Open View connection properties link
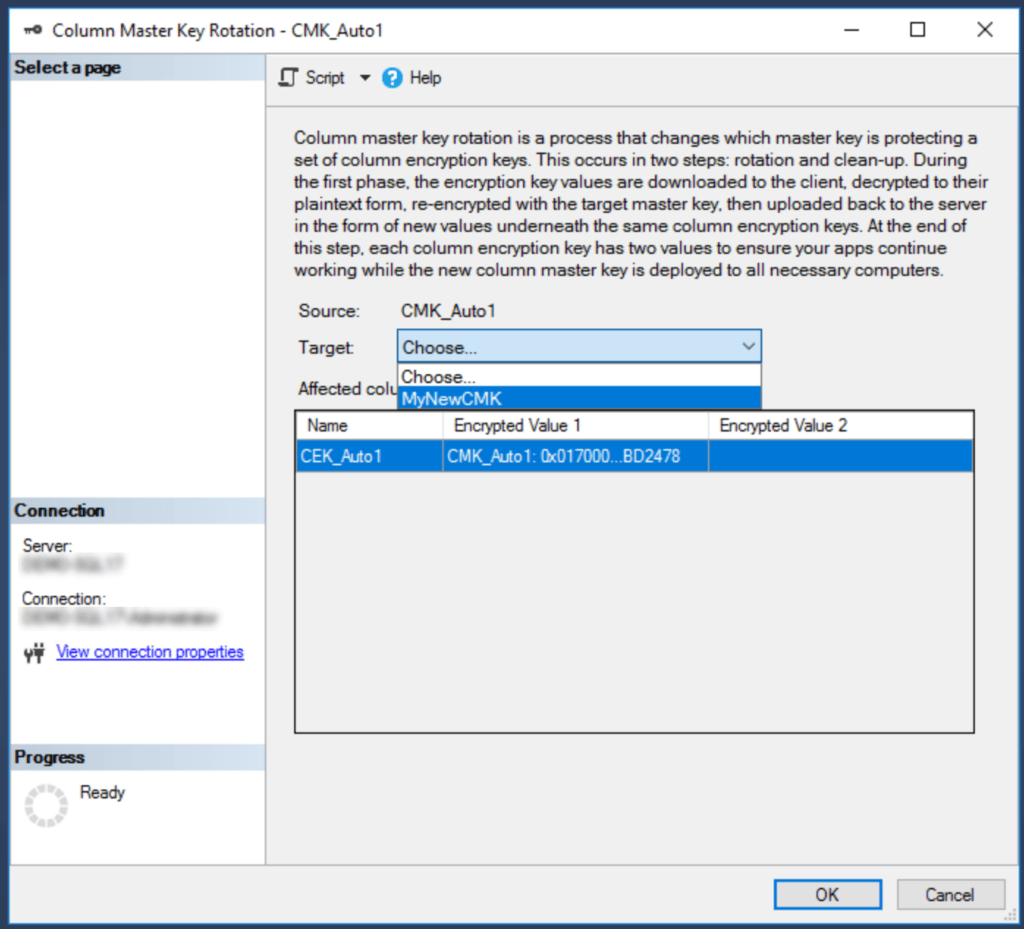Screen dimensions: 1024x929 click(150, 652)
